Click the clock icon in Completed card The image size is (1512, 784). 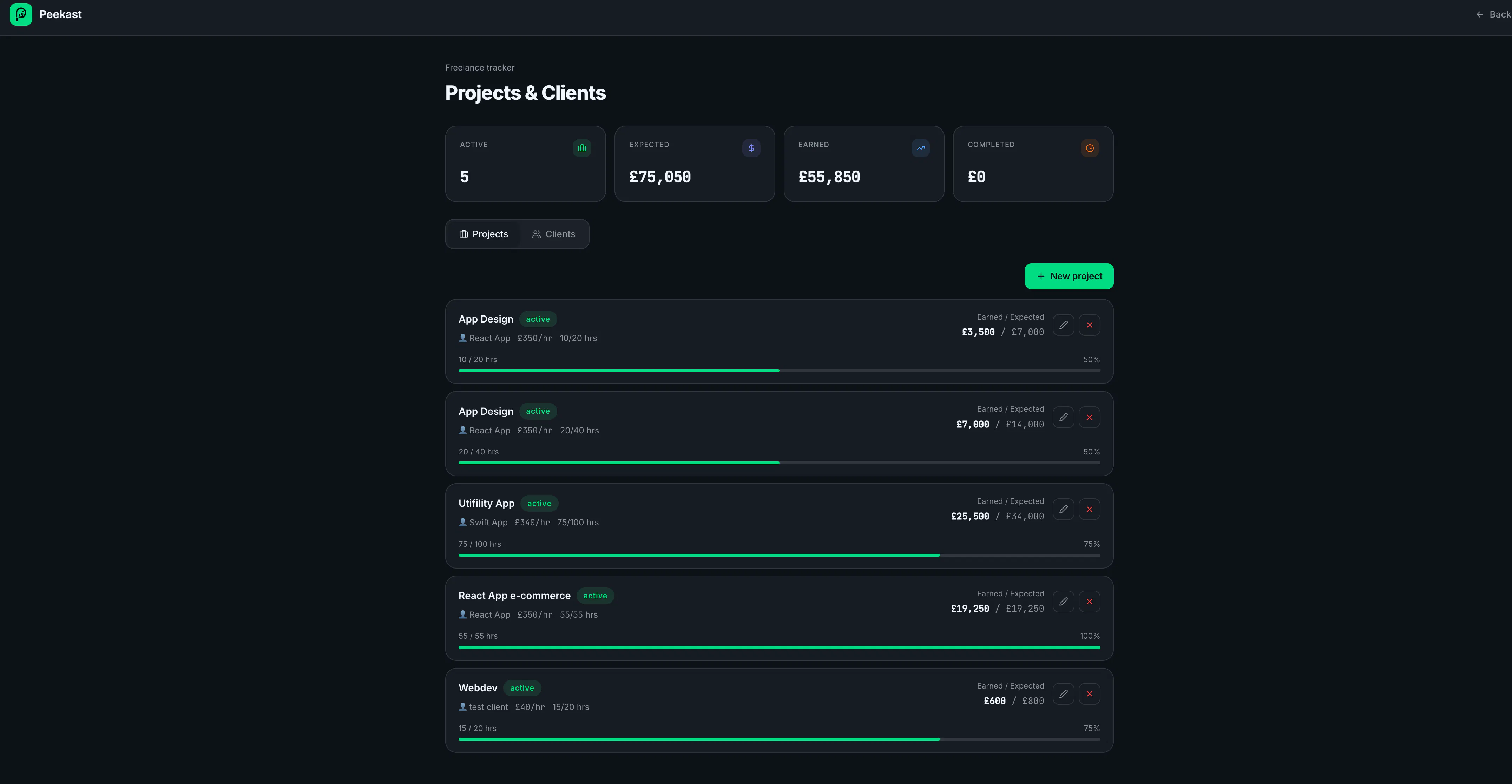point(1089,148)
